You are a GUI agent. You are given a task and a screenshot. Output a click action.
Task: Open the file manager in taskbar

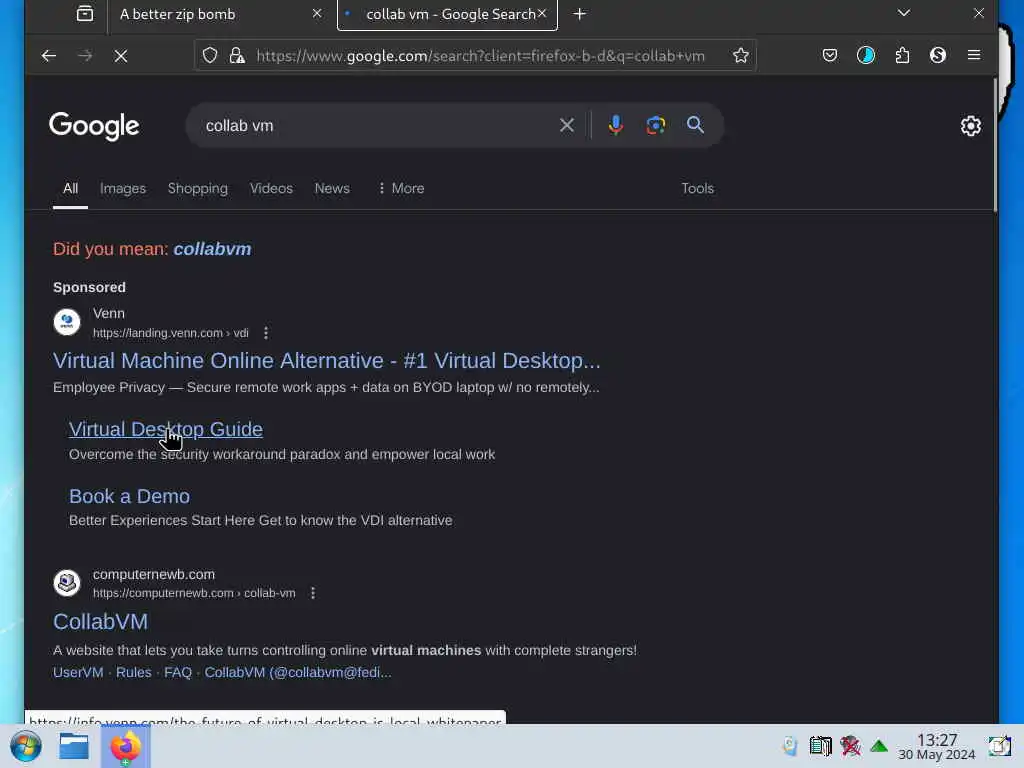74,746
